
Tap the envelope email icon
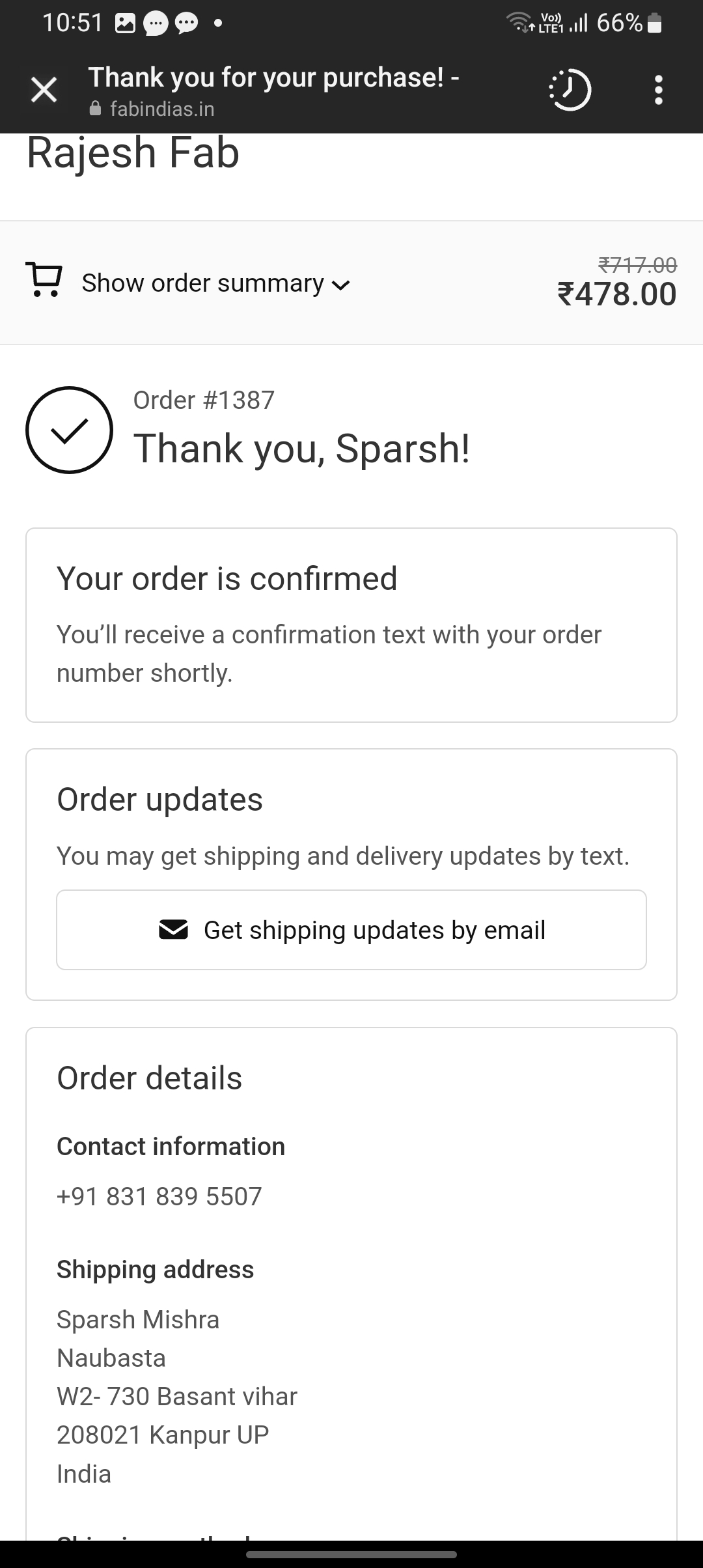[x=173, y=930]
